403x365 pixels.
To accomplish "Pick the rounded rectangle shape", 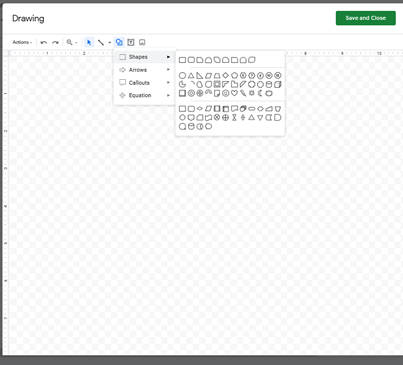I will [191, 60].
